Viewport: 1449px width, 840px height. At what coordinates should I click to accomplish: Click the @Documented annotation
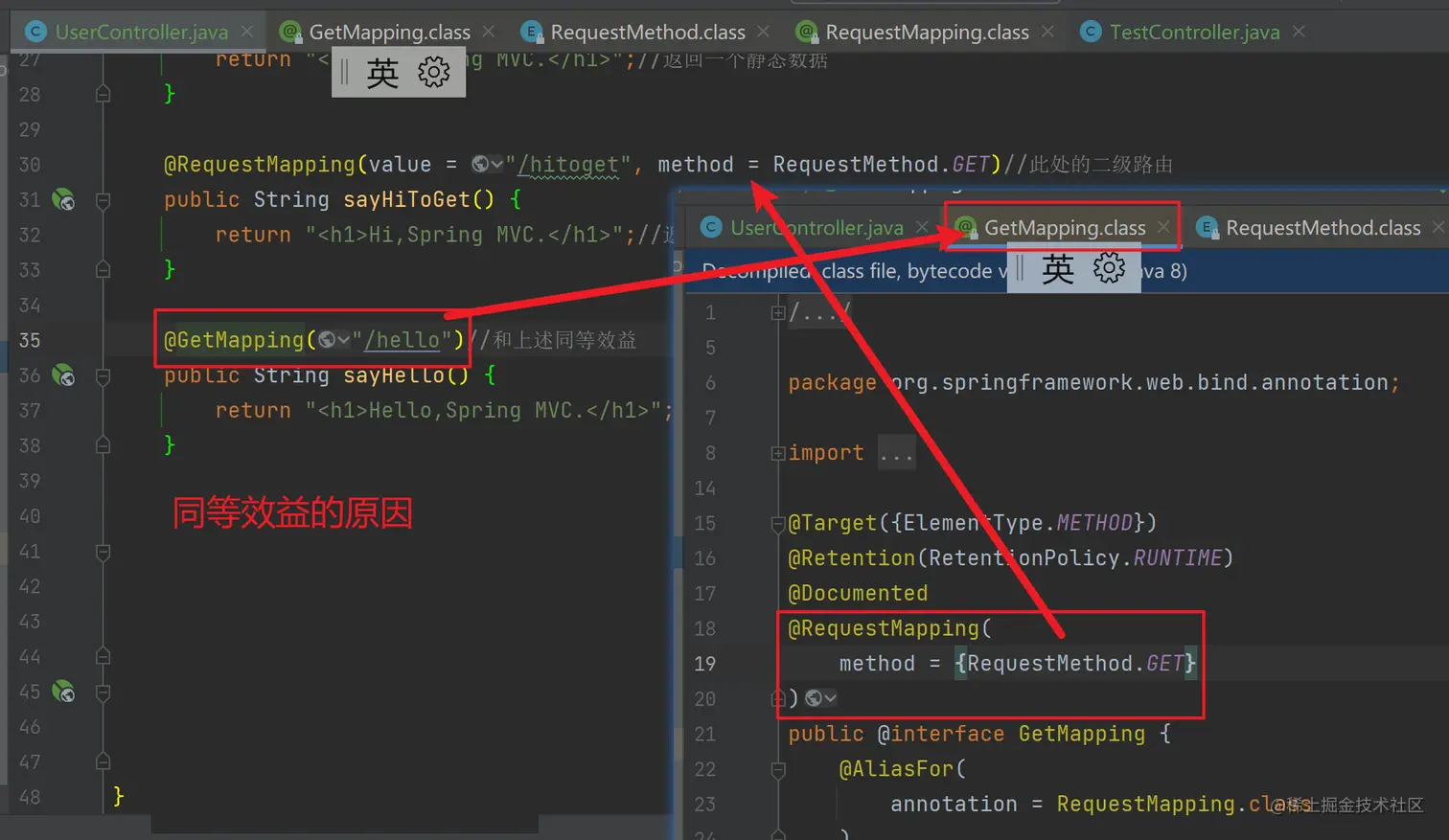[x=858, y=593]
